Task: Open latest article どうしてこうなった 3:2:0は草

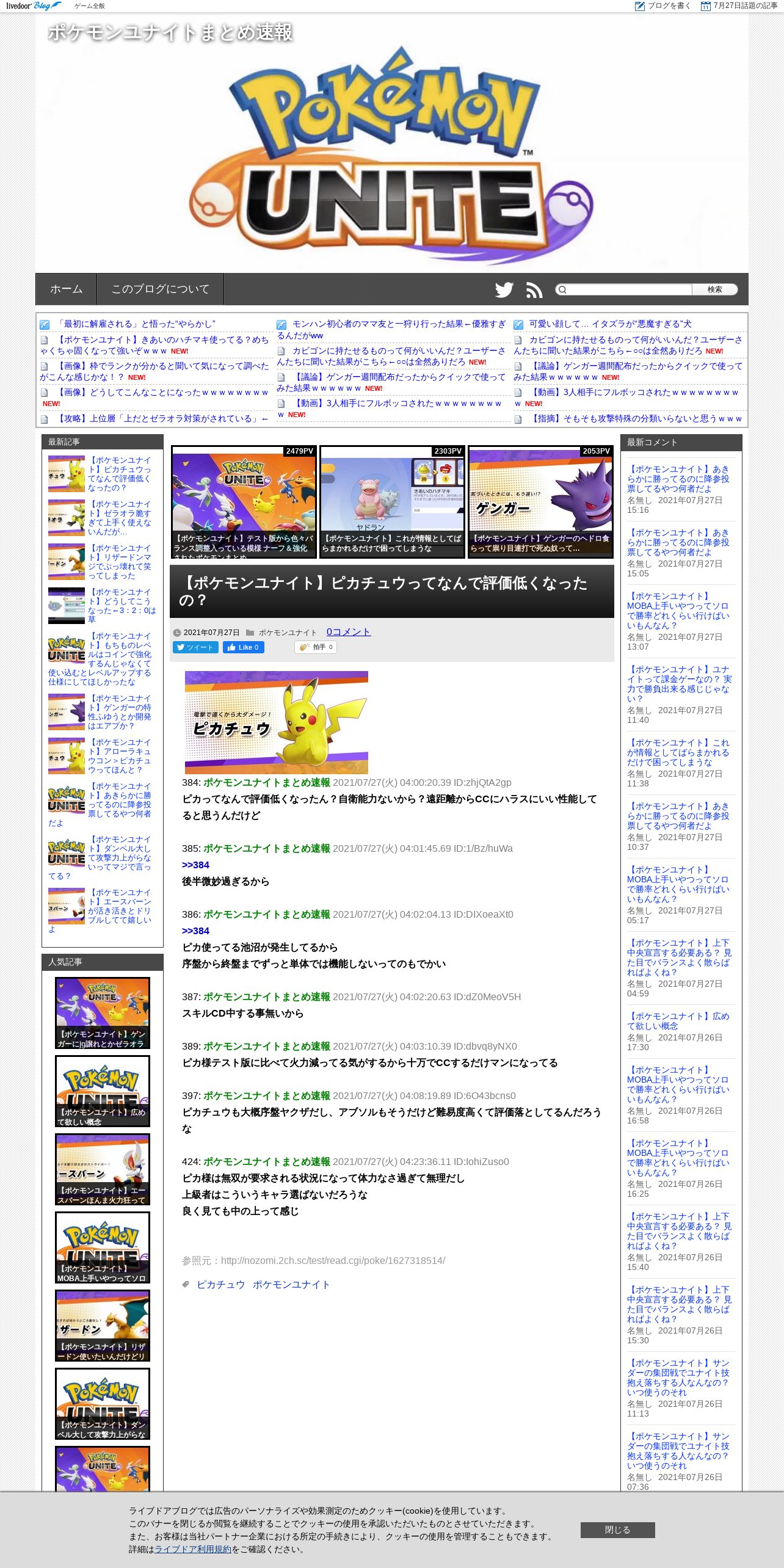Action: click(121, 606)
